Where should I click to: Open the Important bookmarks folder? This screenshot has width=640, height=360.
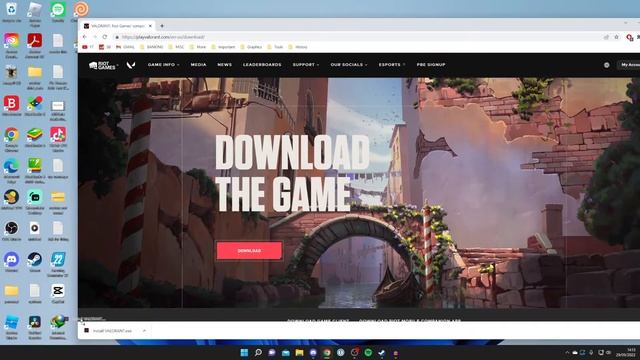point(223,47)
